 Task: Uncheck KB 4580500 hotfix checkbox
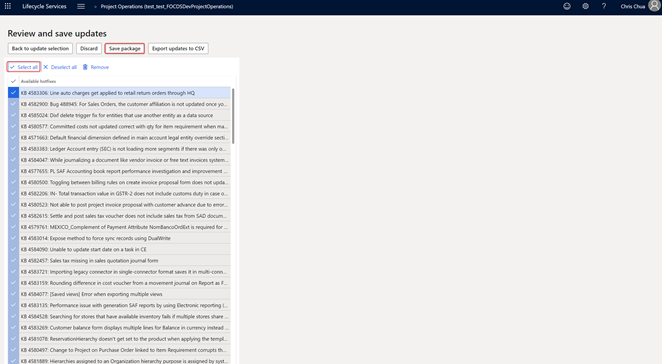point(13,182)
